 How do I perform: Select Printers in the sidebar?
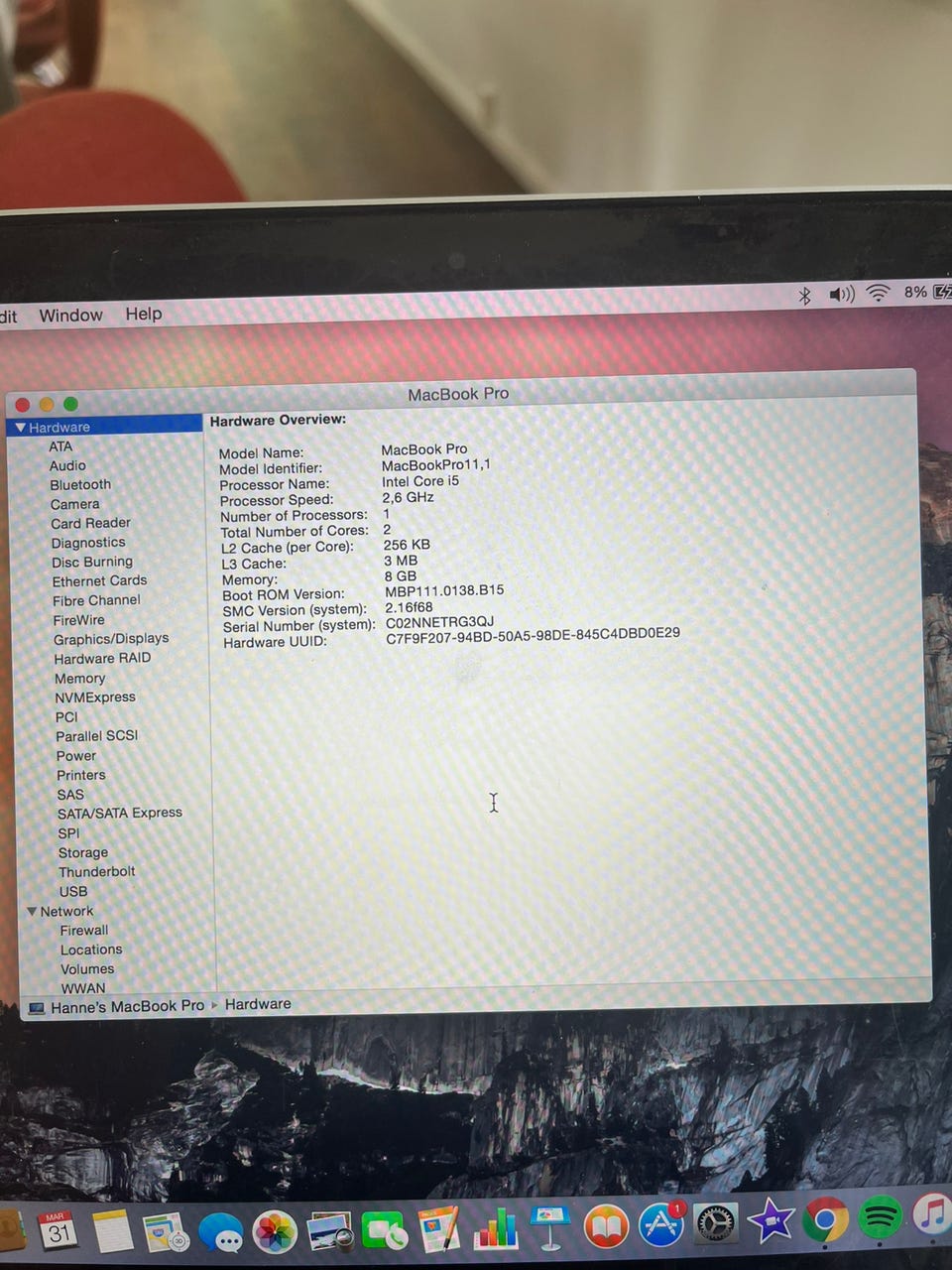[x=80, y=775]
